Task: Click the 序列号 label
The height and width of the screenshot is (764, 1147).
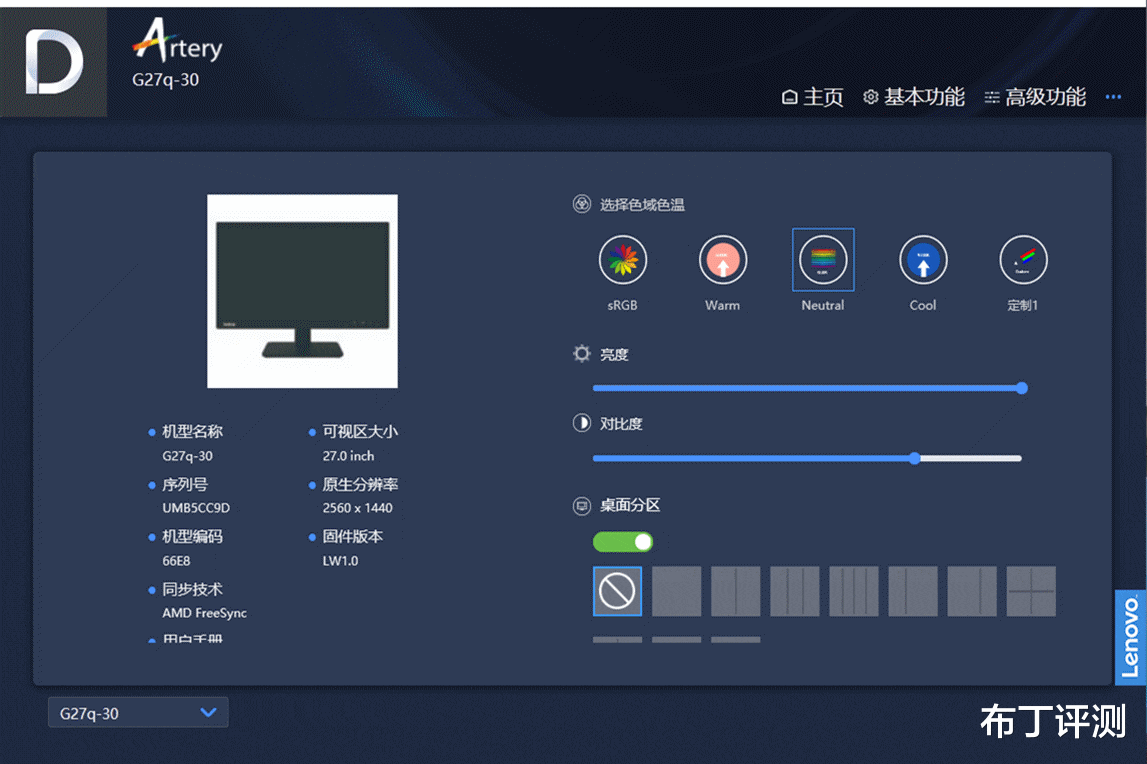Action: [184, 484]
